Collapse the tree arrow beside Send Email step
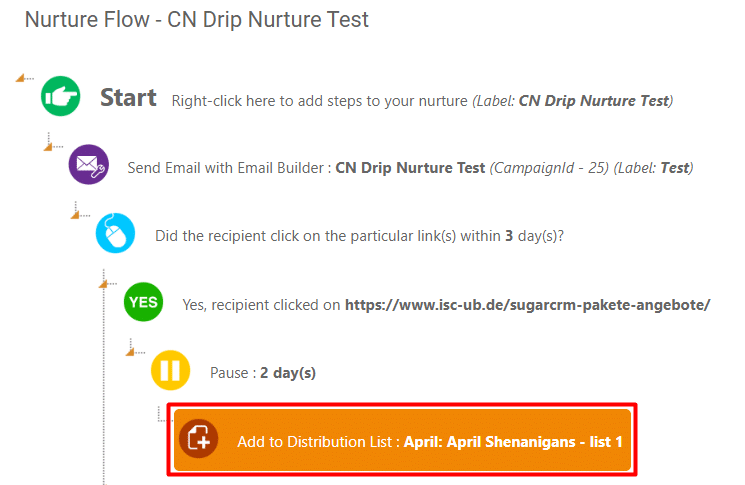745x485 pixels. pyautogui.click(x=48, y=147)
